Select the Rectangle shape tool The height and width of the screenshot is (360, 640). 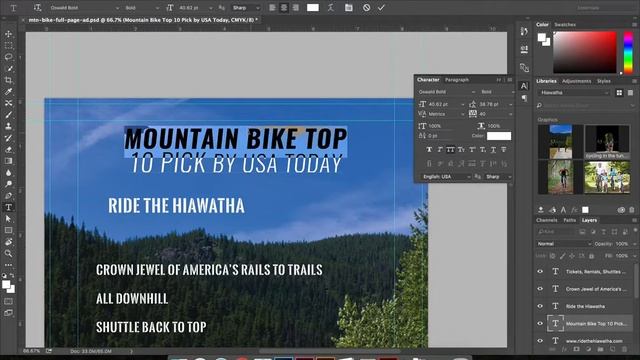click(x=8, y=230)
